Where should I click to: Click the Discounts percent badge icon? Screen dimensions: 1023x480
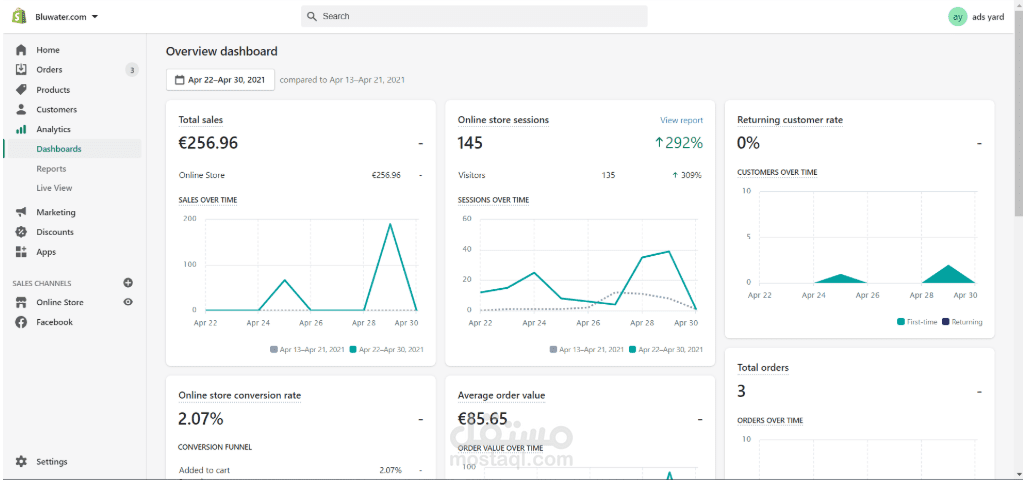point(22,232)
